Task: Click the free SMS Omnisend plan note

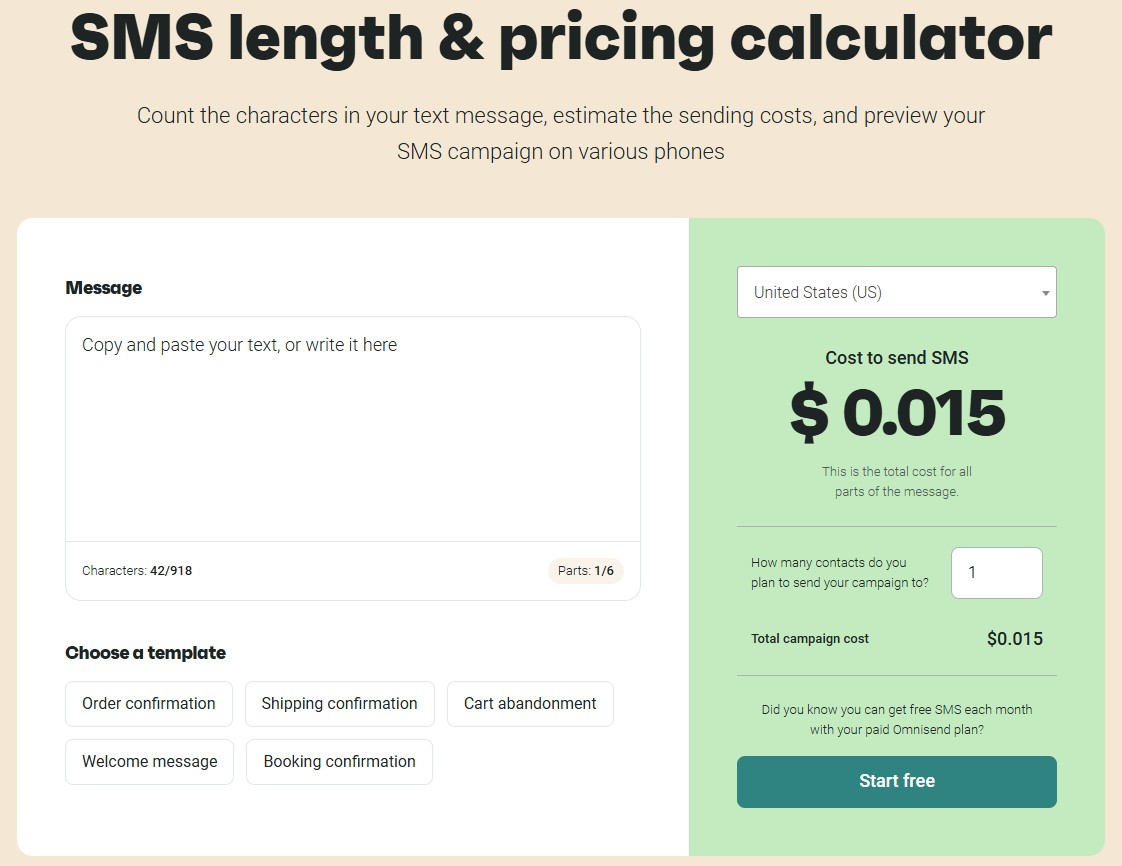Action: pyautogui.click(x=897, y=720)
